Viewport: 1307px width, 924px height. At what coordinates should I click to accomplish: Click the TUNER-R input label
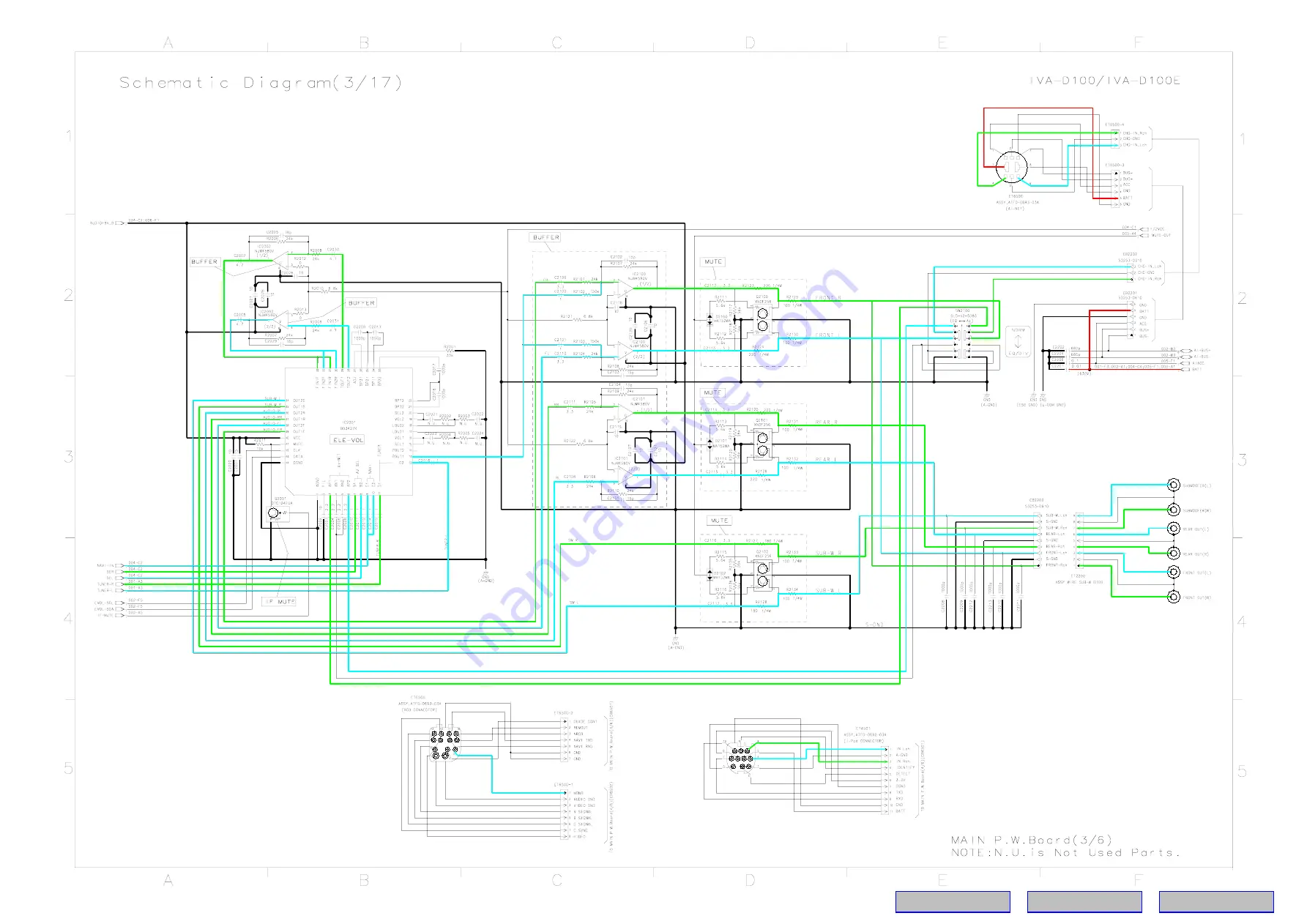coord(105,584)
